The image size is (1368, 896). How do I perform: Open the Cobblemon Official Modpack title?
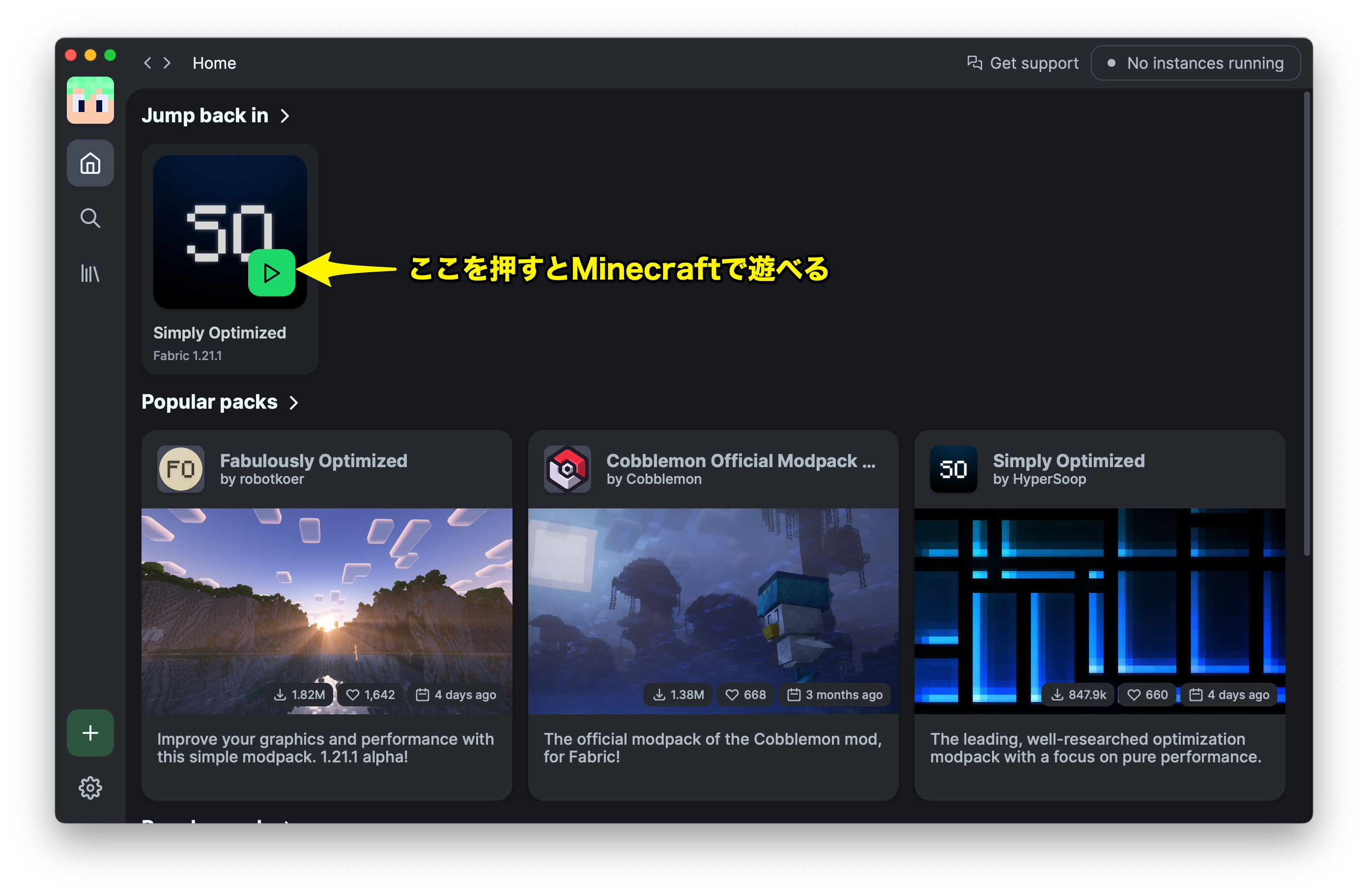(x=741, y=460)
